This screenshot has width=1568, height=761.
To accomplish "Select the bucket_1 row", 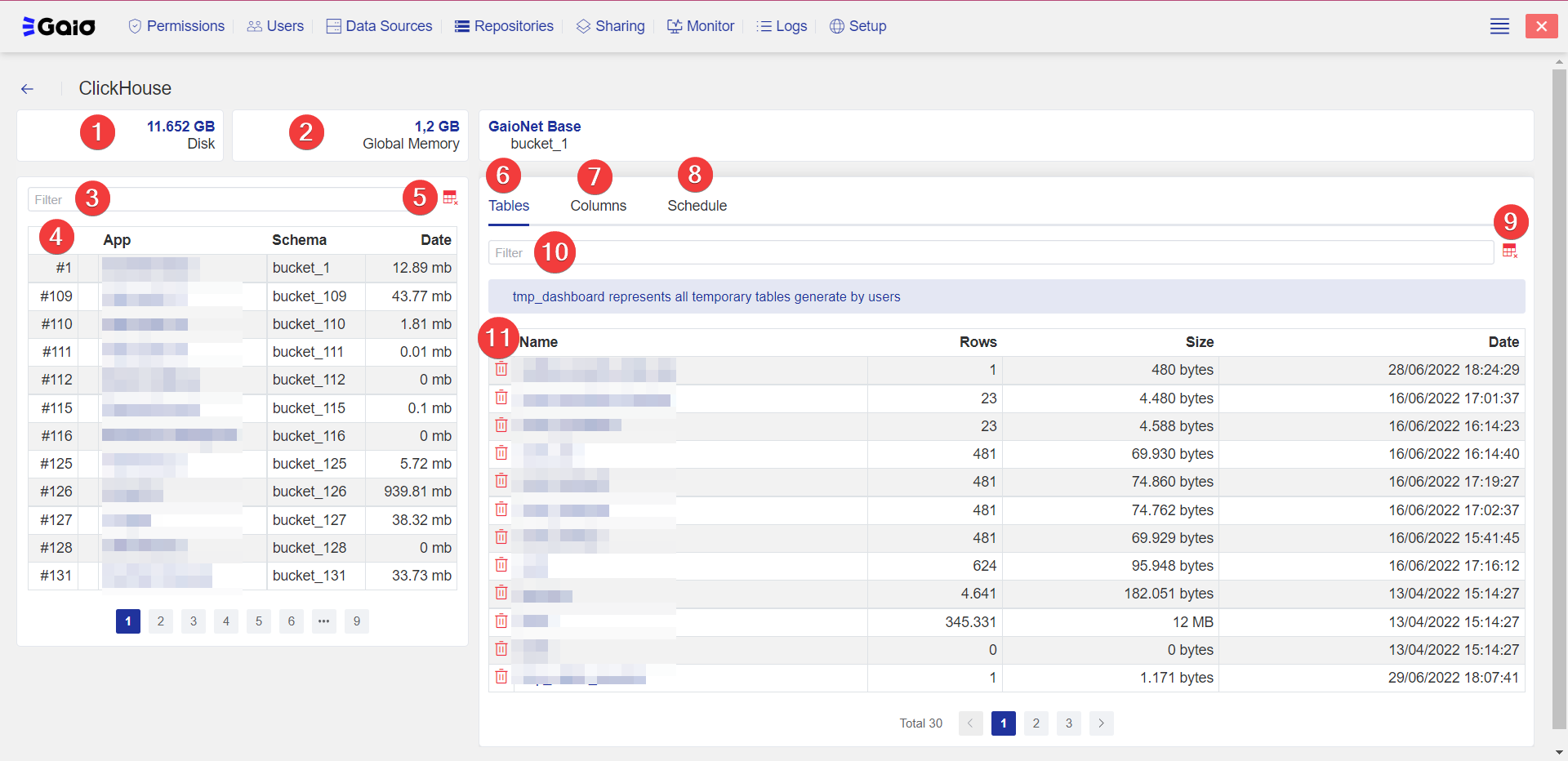I will pos(243,268).
